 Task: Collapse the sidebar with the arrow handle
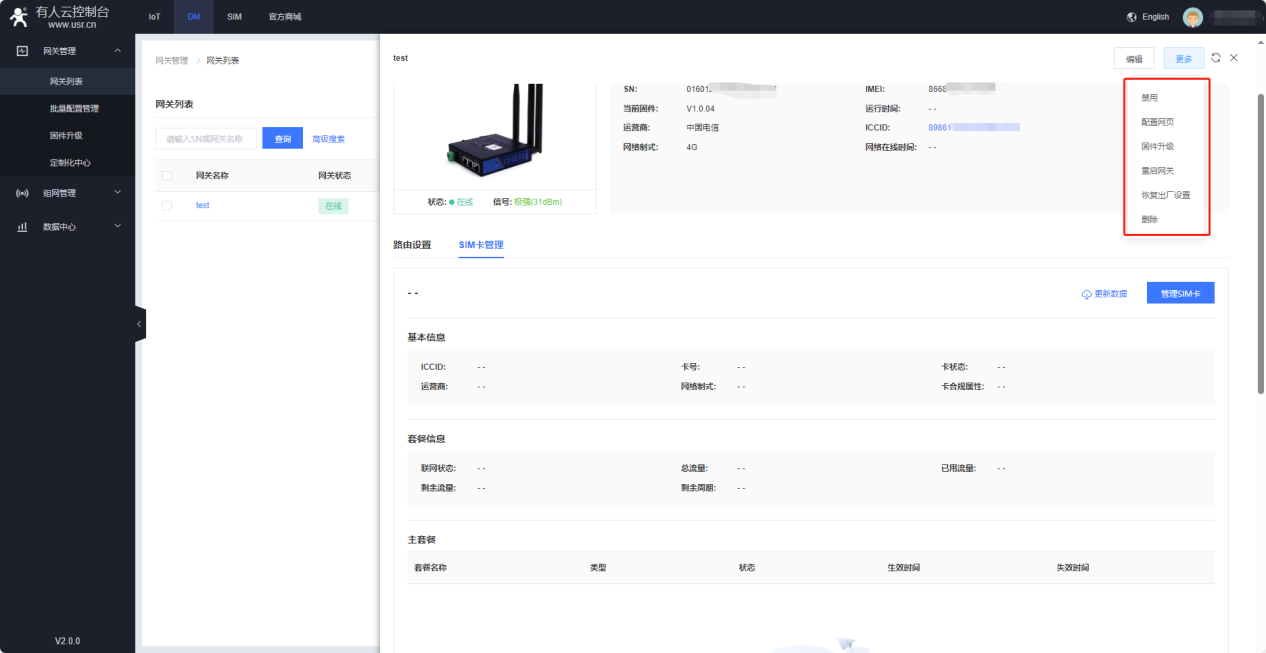(x=139, y=324)
